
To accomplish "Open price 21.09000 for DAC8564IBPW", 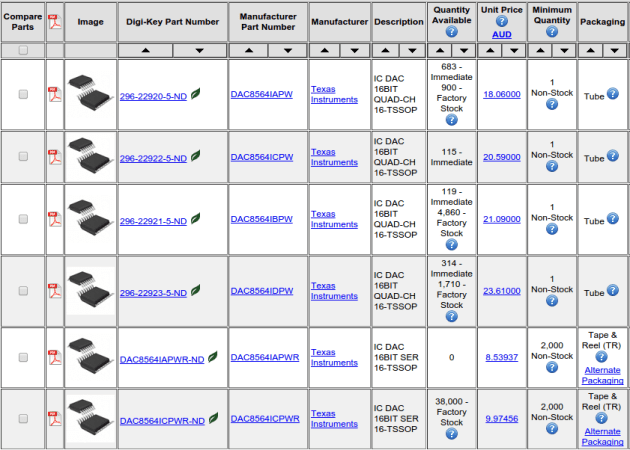I will tap(501, 219).
